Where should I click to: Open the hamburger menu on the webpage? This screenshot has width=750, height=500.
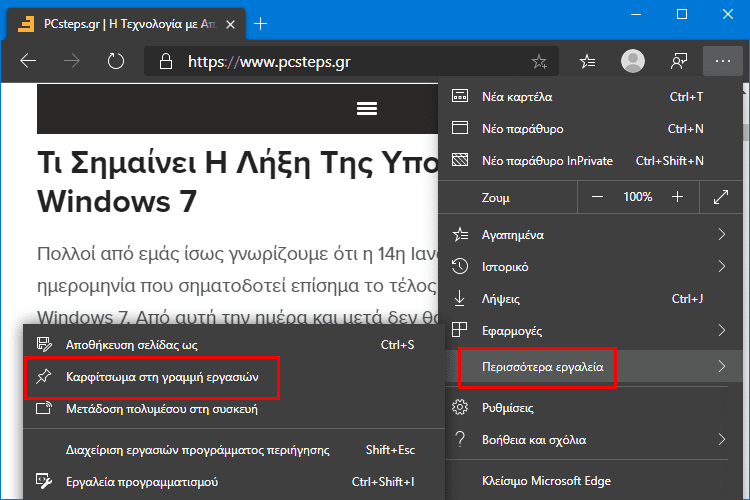(367, 109)
